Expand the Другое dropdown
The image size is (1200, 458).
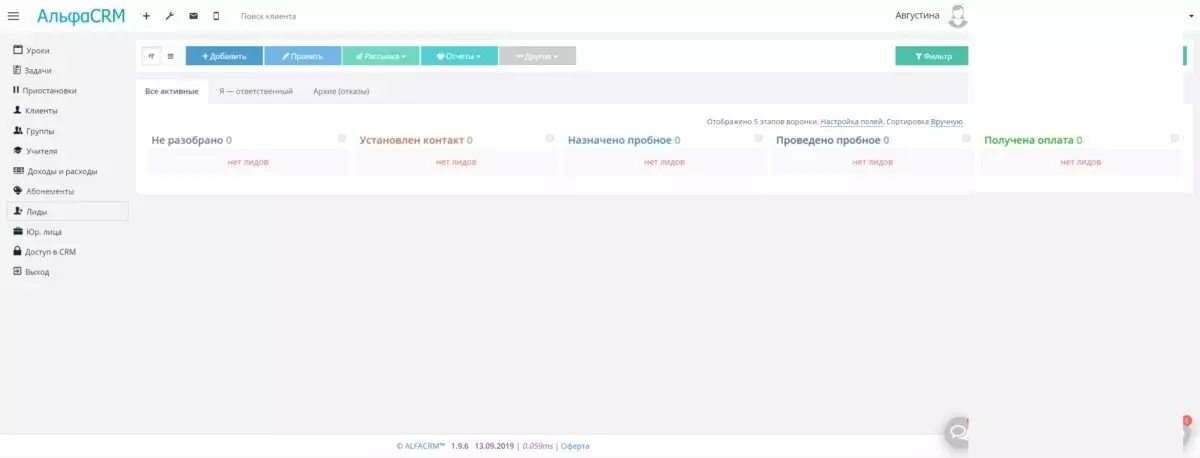click(x=537, y=56)
